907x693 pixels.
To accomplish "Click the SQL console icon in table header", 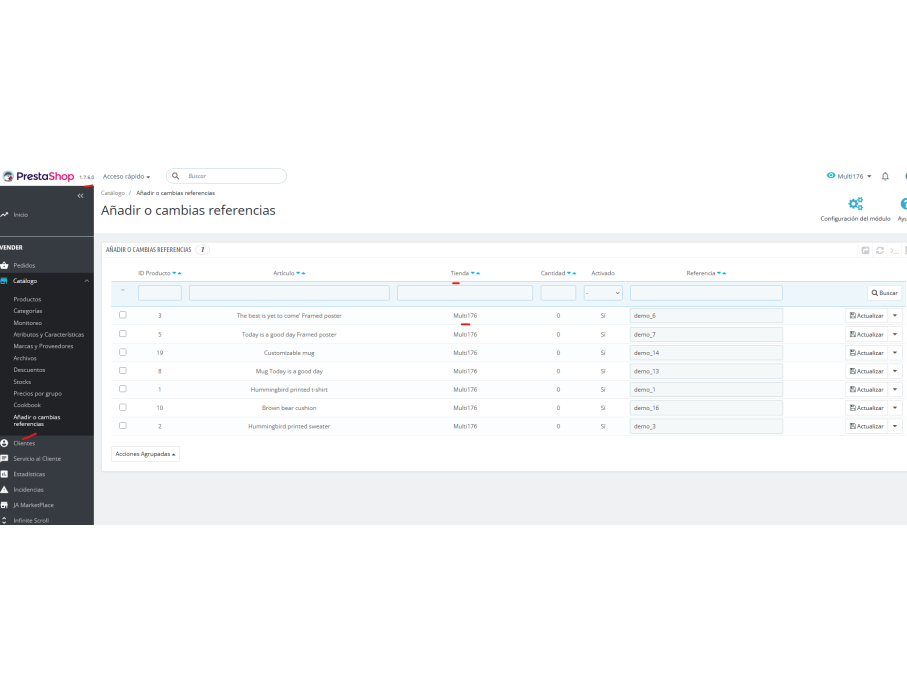I will tap(894, 250).
